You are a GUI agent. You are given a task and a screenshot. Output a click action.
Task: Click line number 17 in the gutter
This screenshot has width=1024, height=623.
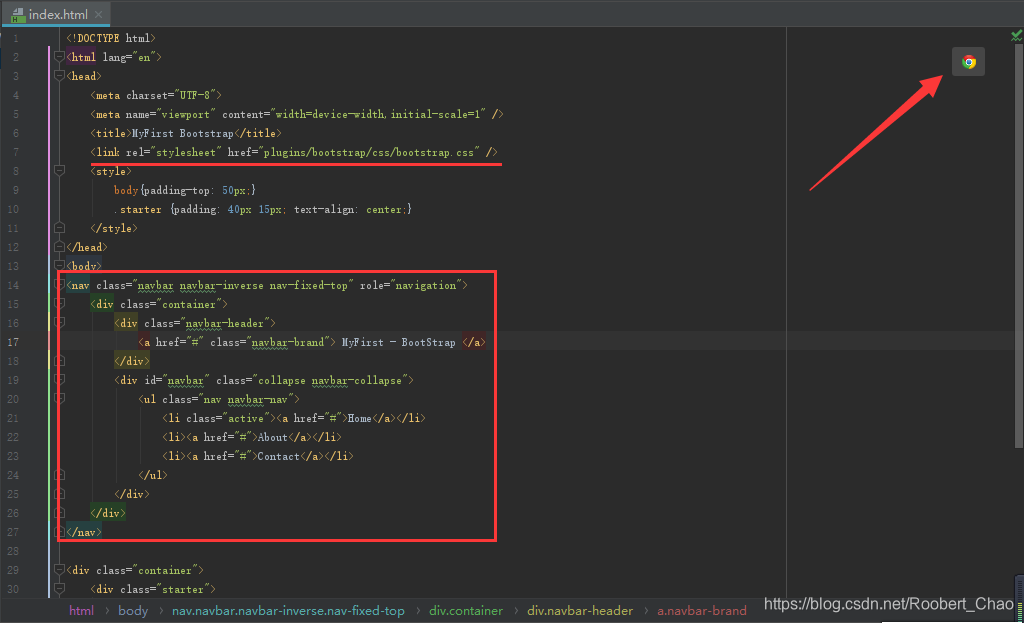tap(13, 342)
